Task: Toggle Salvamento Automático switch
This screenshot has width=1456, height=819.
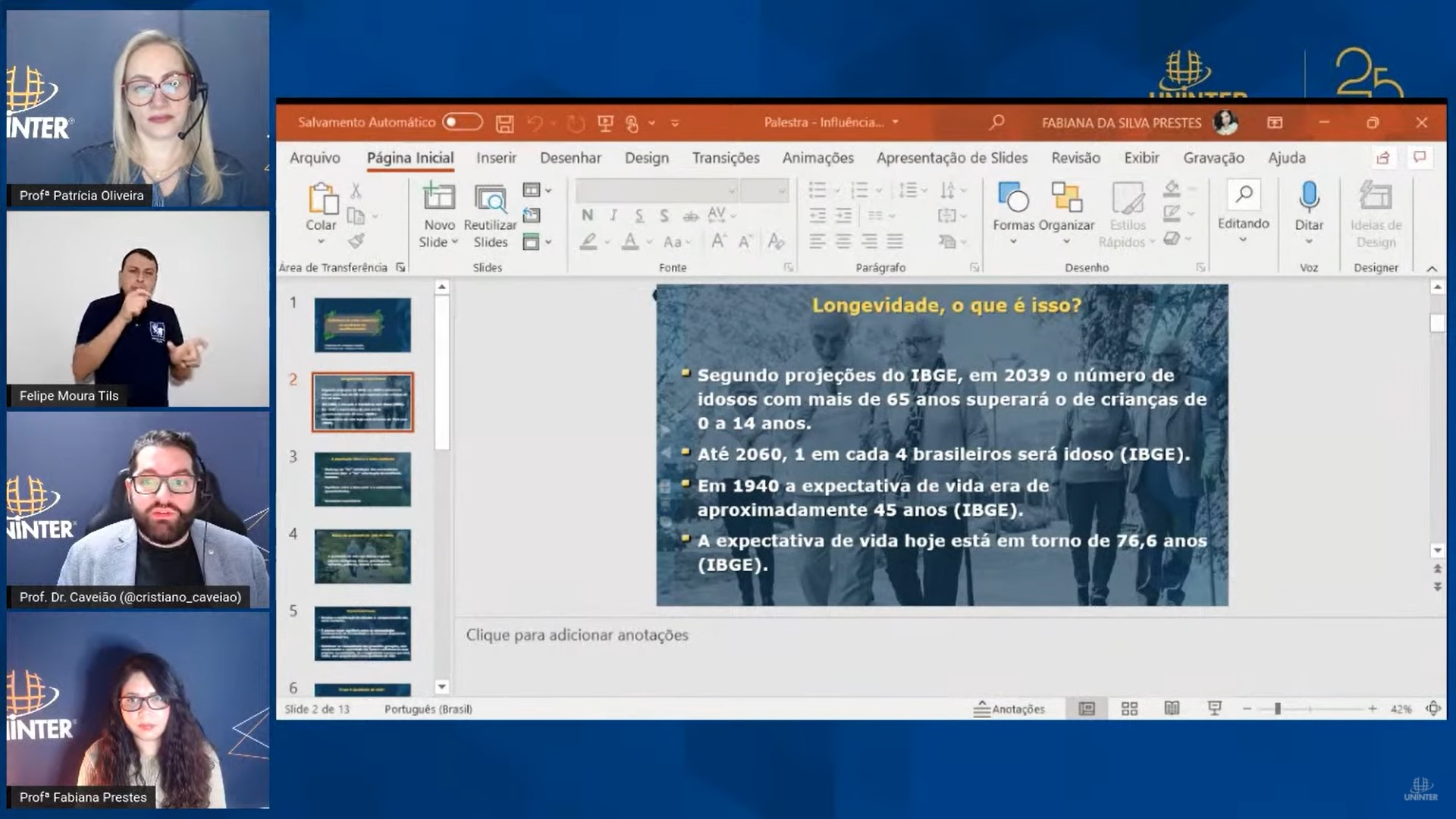Action: tap(463, 122)
